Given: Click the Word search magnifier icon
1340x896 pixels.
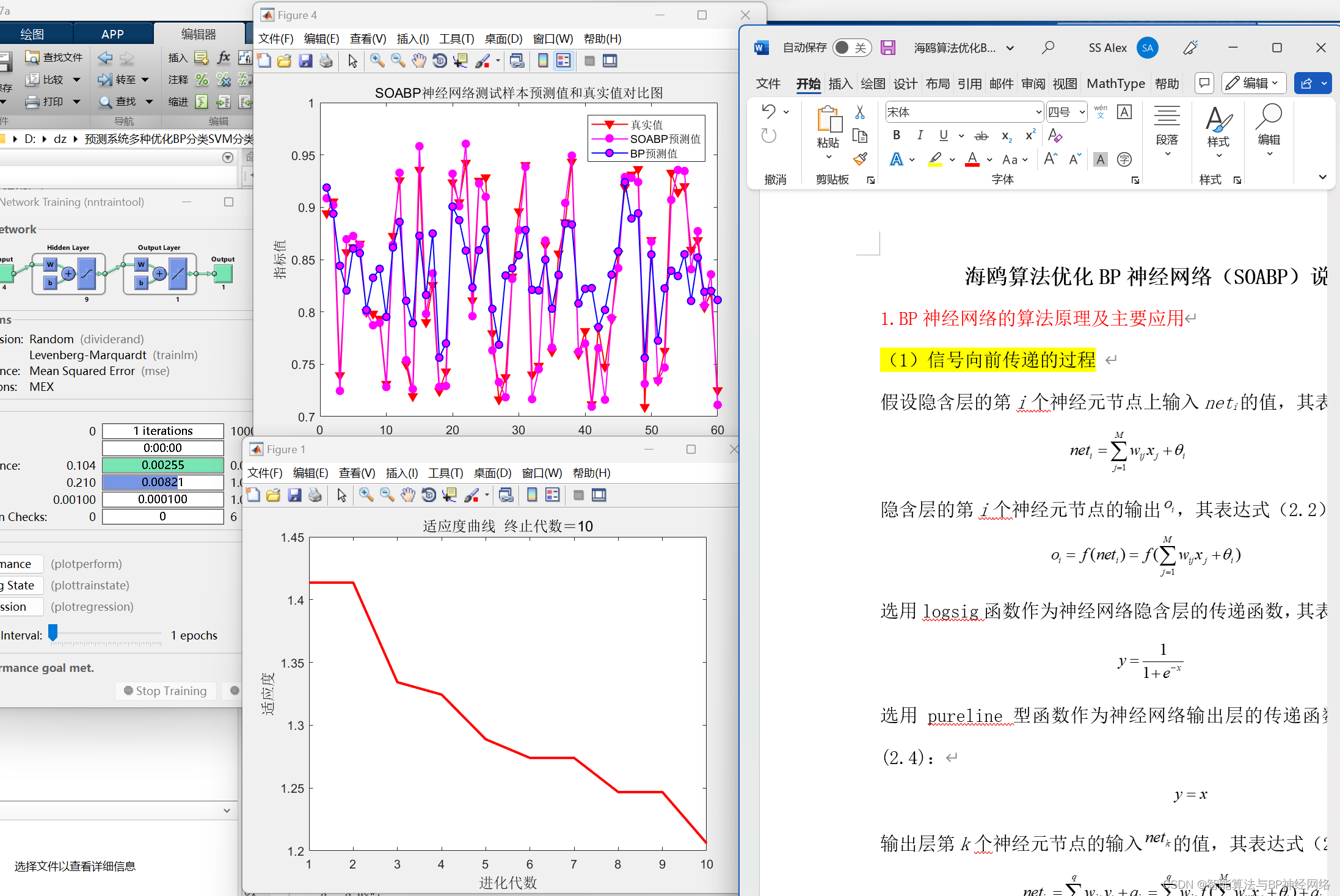Looking at the screenshot, I should click(1048, 48).
